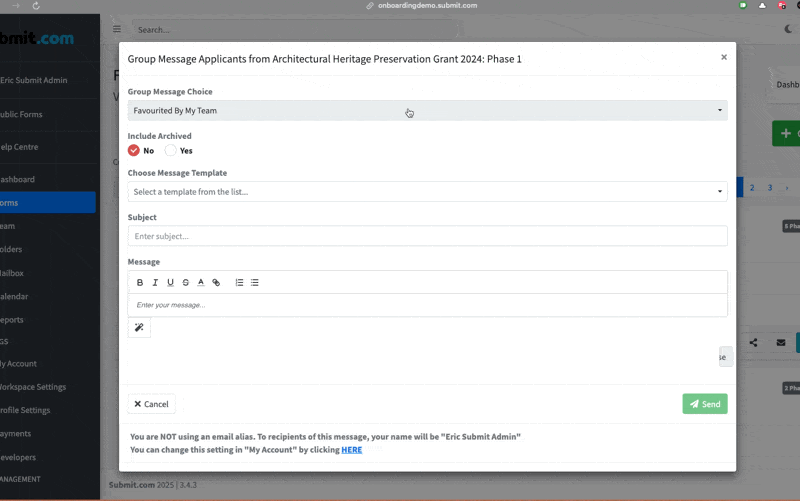This screenshot has height=501, width=800.
Task: Click the green Send button
Action: pos(705,404)
